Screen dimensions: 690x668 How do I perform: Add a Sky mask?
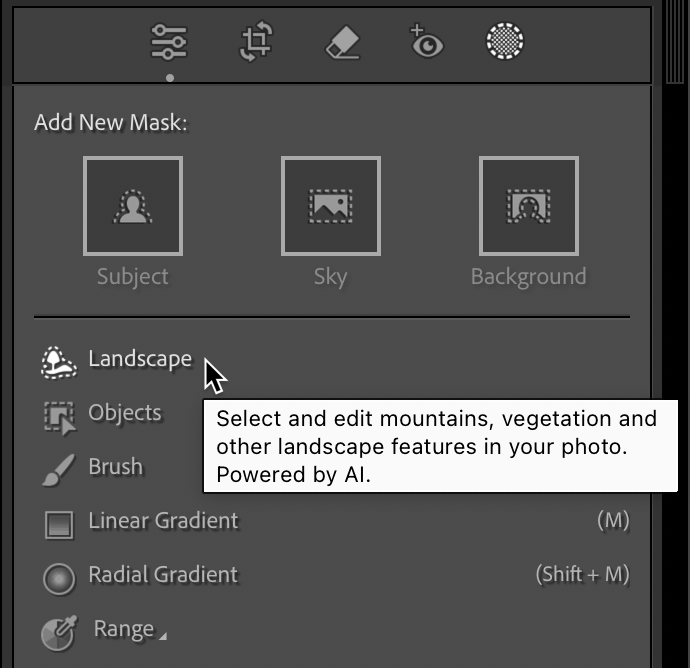click(331, 206)
